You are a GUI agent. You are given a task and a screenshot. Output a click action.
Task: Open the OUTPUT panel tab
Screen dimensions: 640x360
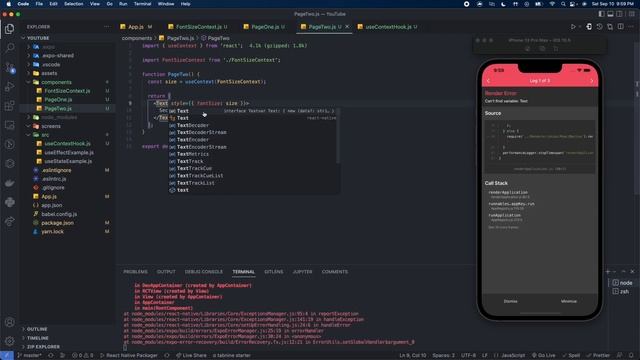[166, 272]
